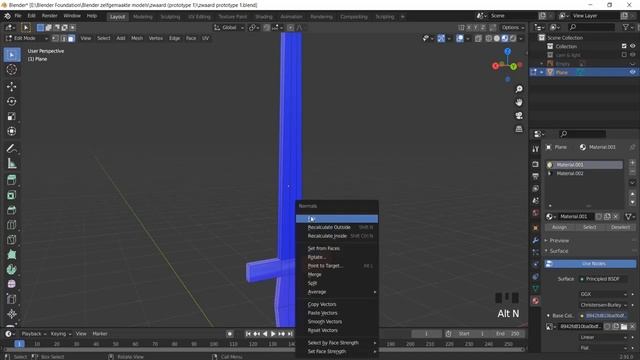Switch to face select mode
Screen dimensions: 640x360
pyautogui.click(x=71, y=38)
